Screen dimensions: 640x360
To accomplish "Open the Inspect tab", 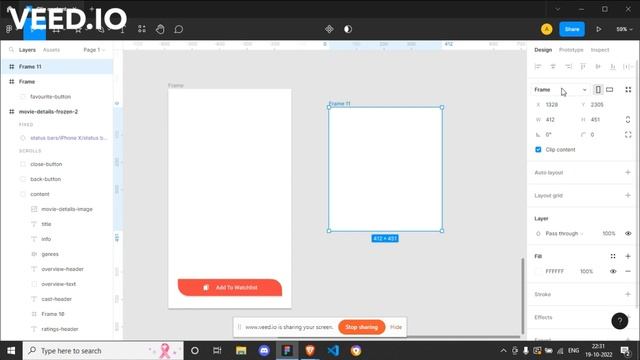I will (x=600, y=50).
